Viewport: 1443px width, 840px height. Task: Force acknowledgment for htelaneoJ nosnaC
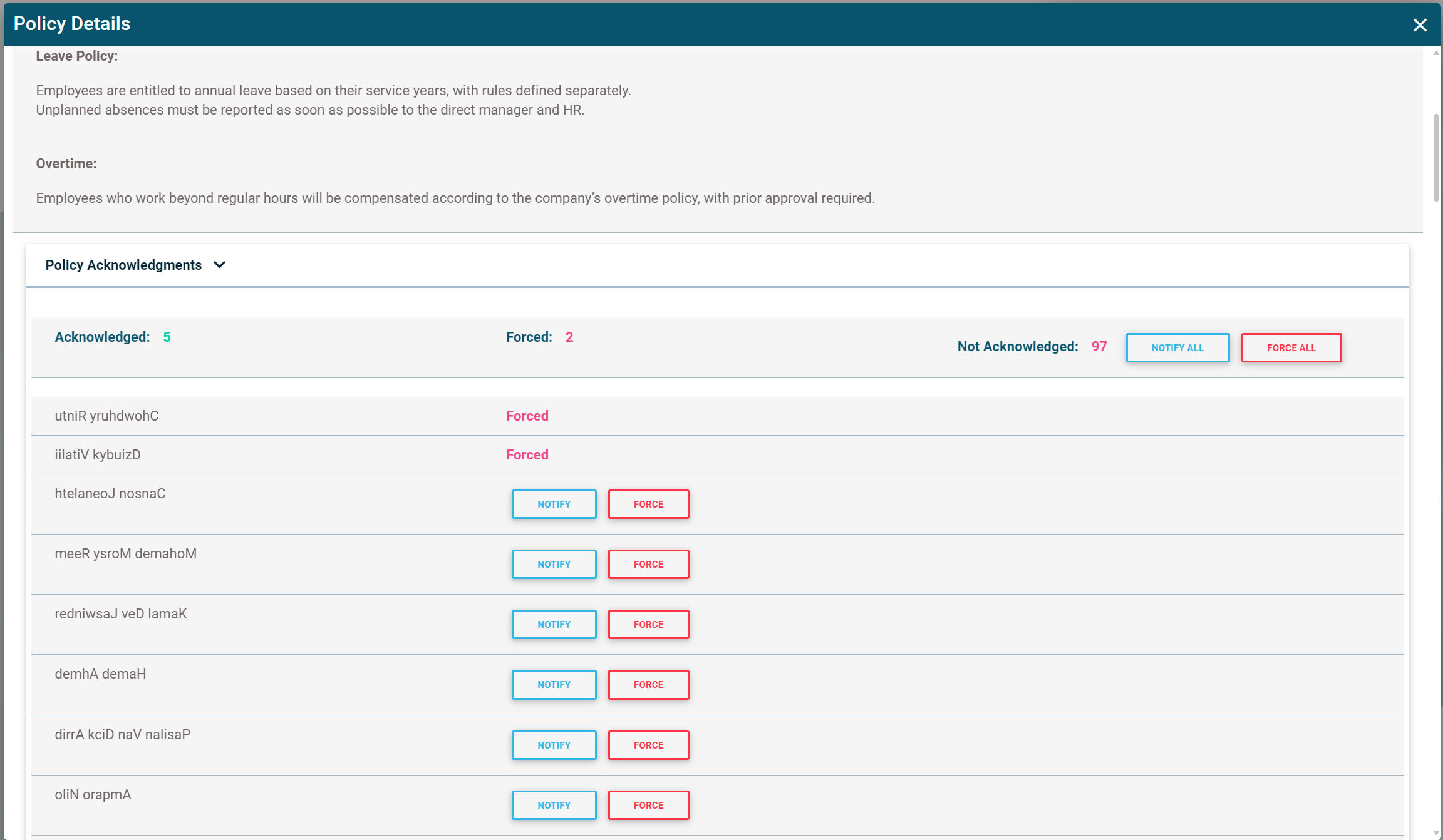[648, 504]
